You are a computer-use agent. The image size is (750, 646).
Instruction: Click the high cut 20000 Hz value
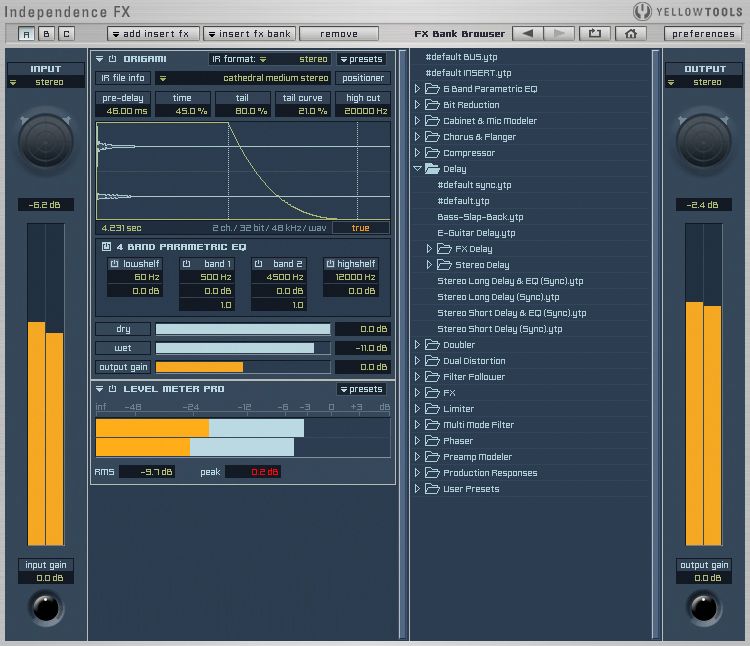[x=363, y=111]
